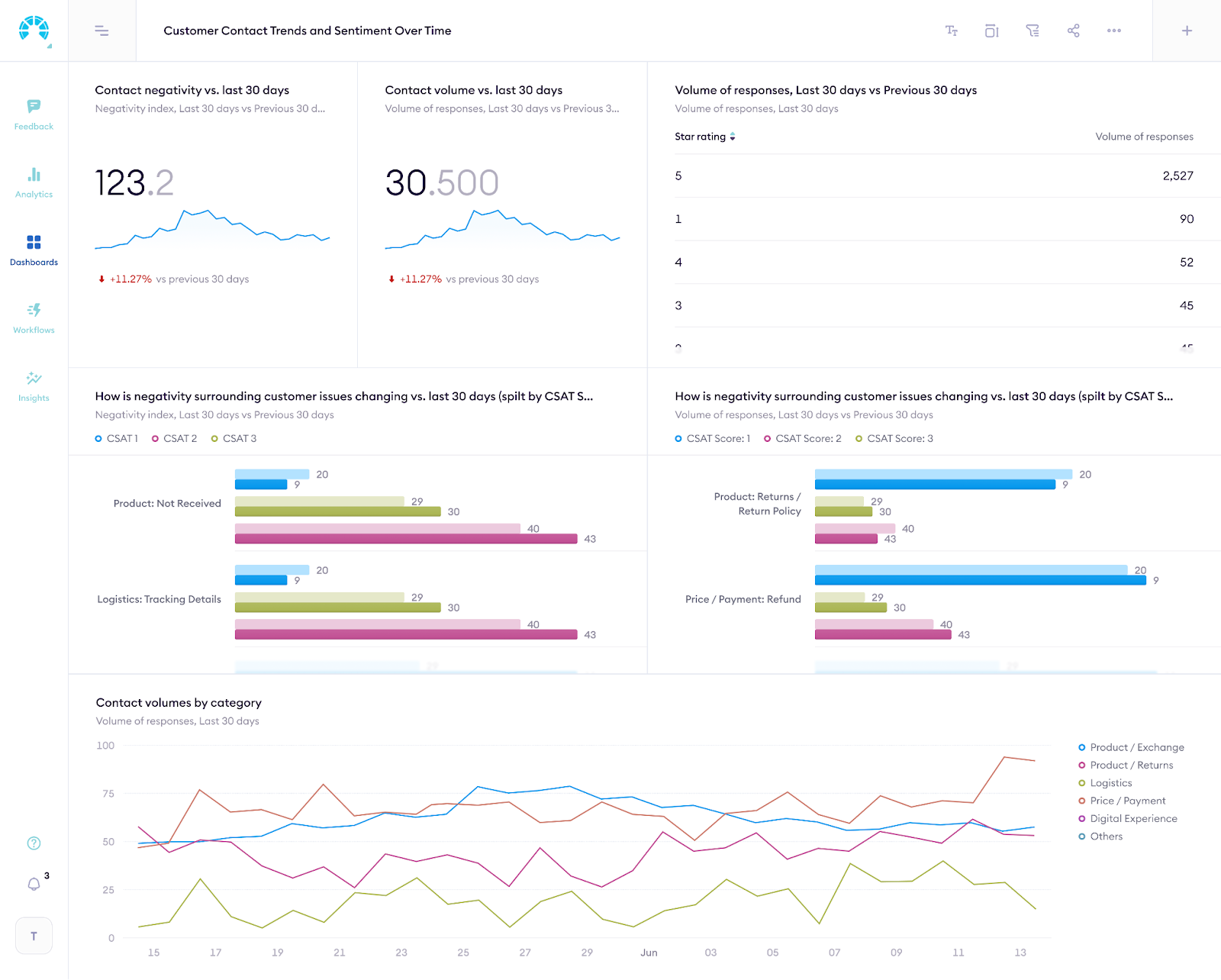Go to the Feedback section
Image resolution: width=1221 pixels, height=980 pixels.
(x=34, y=115)
